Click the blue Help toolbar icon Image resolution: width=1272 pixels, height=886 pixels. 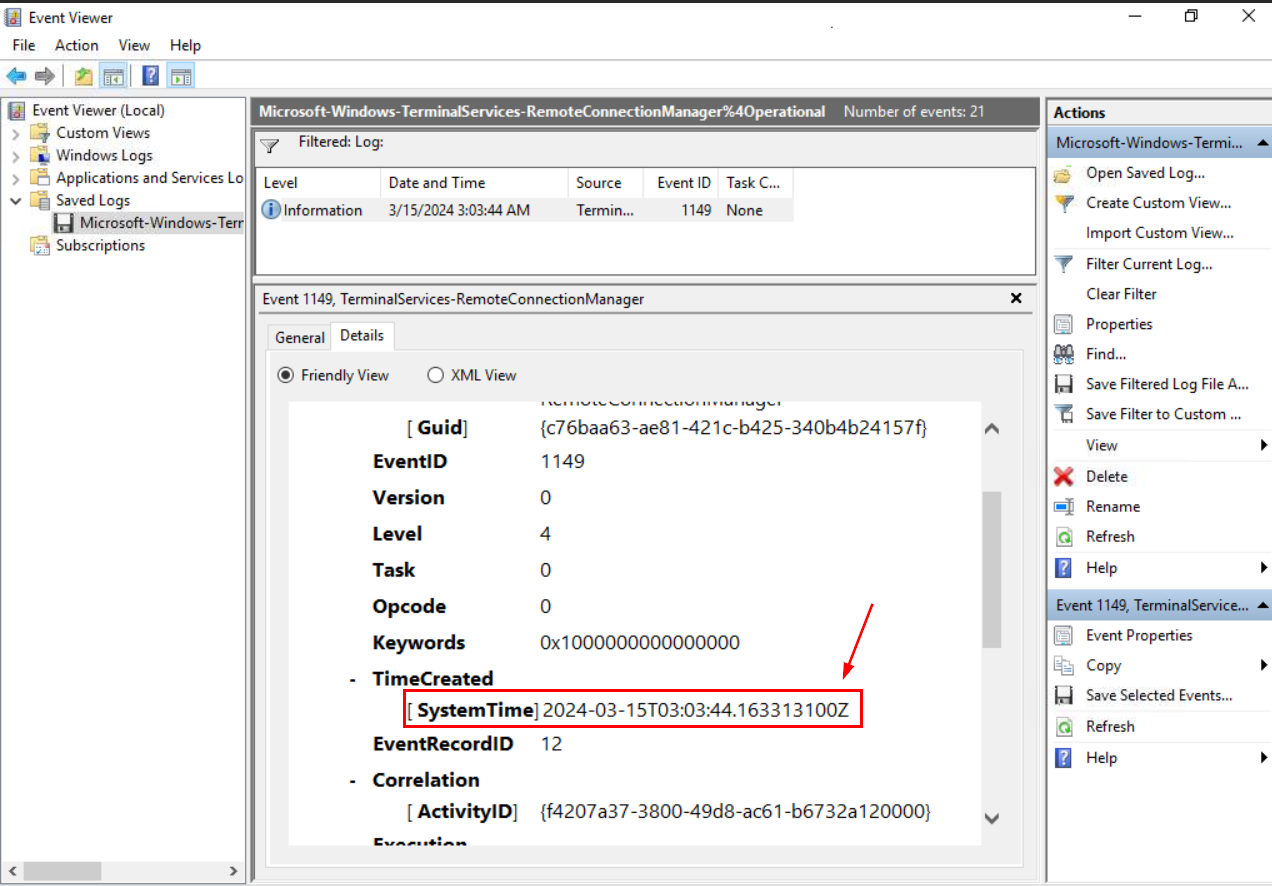point(150,76)
